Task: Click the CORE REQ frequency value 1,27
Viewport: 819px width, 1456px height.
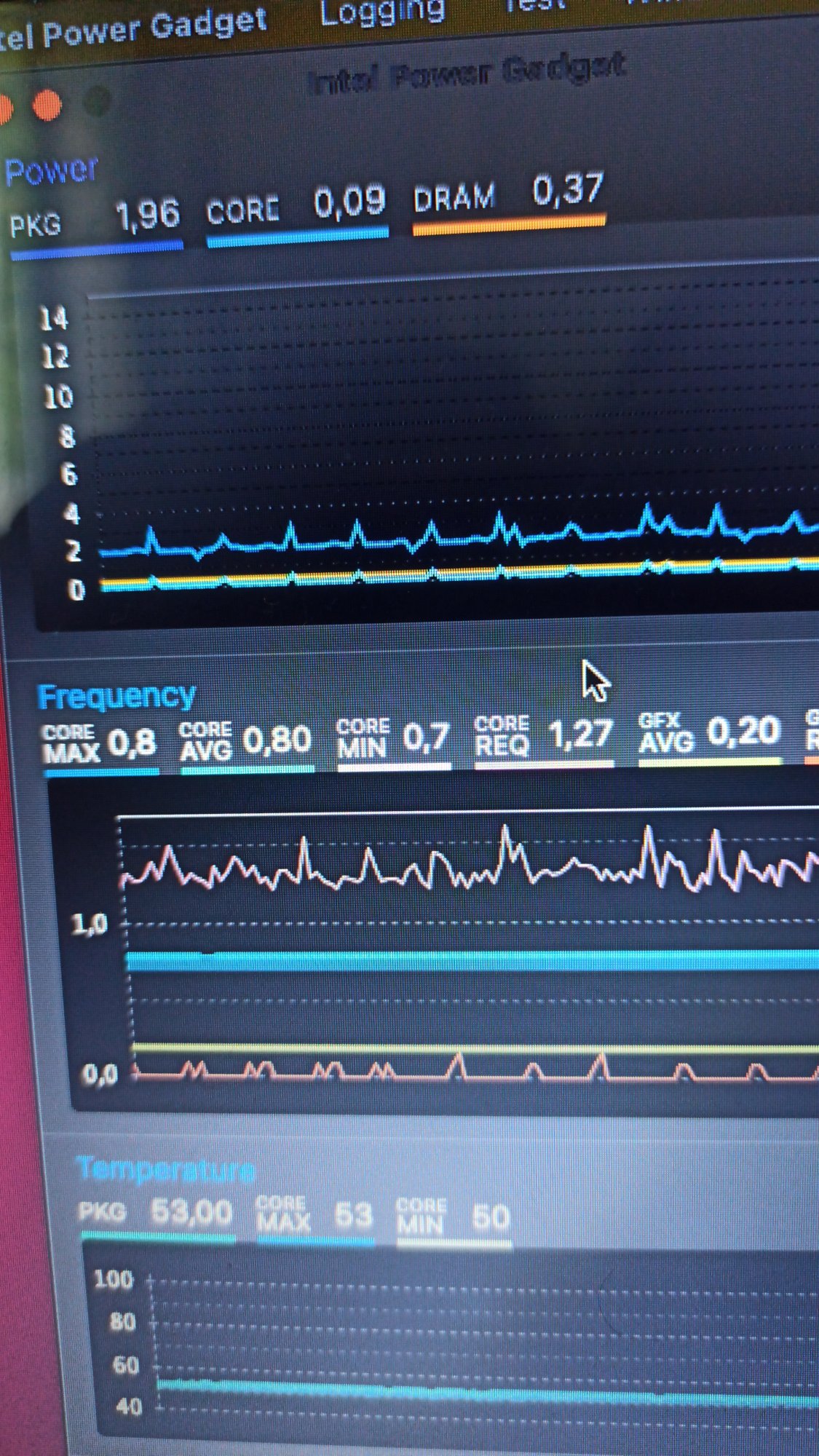Action: (581, 734)
